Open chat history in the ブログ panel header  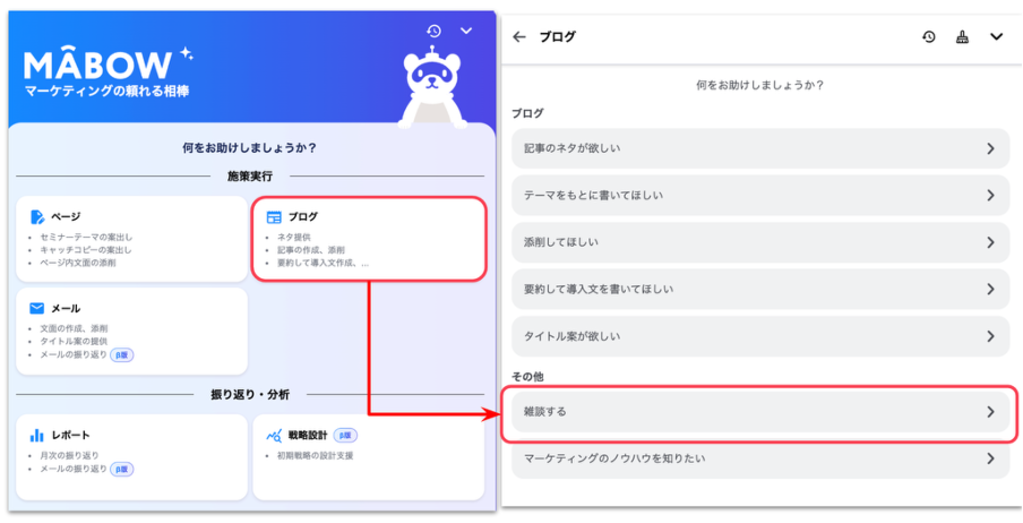pyautogui.click(x=929, y=37)
